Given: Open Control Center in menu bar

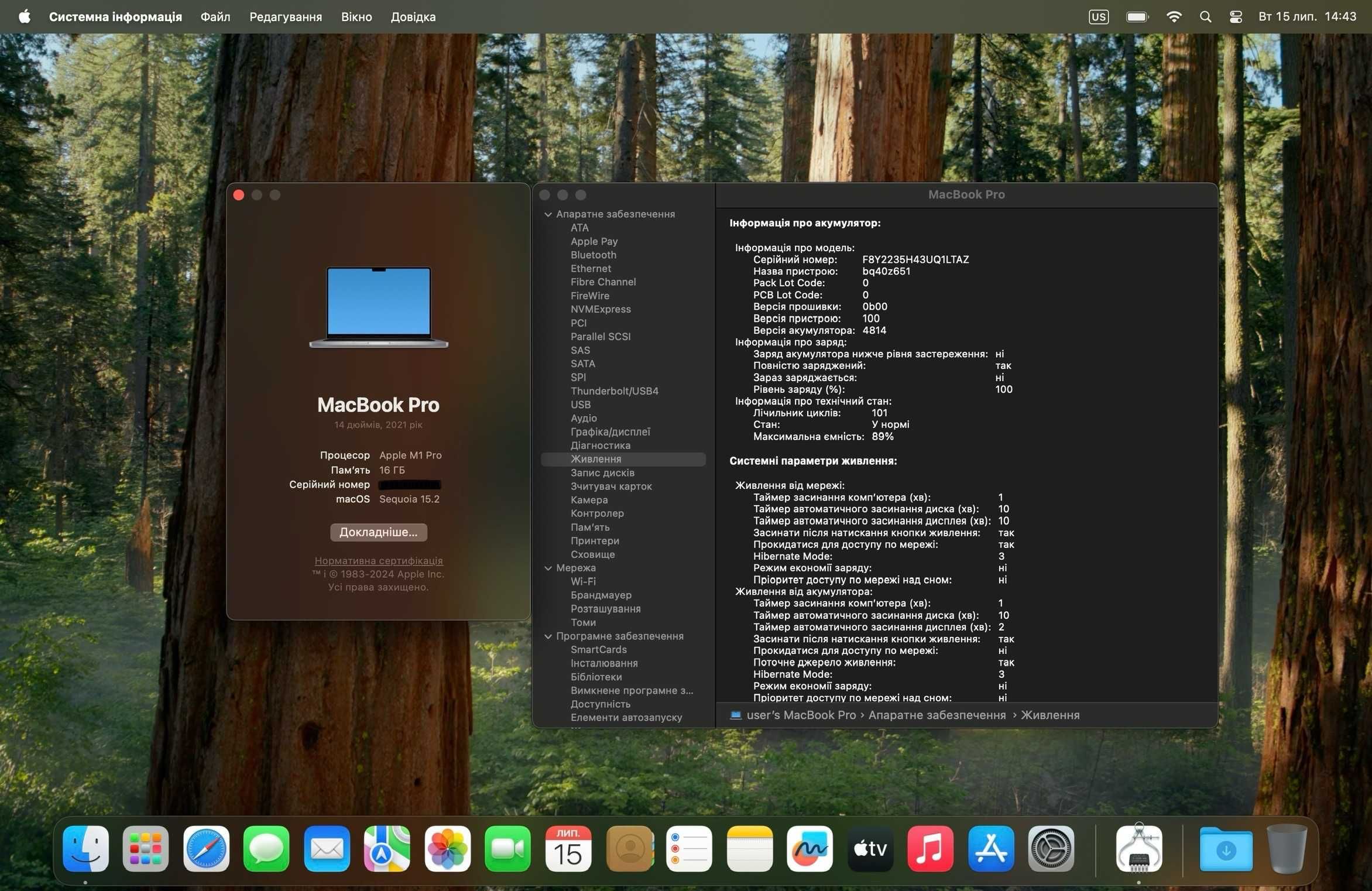Looking at the screenshot, I should point(1236,16).
